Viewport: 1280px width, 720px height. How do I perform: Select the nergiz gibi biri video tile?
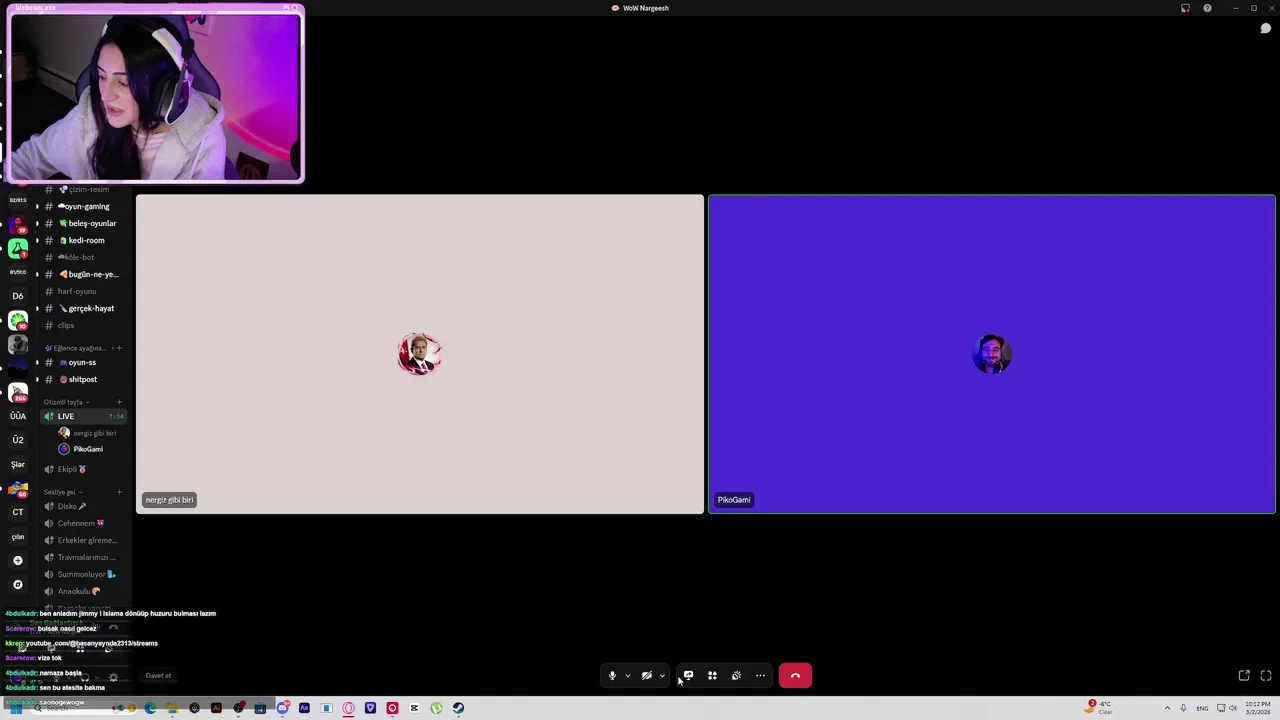coord(420,354)
